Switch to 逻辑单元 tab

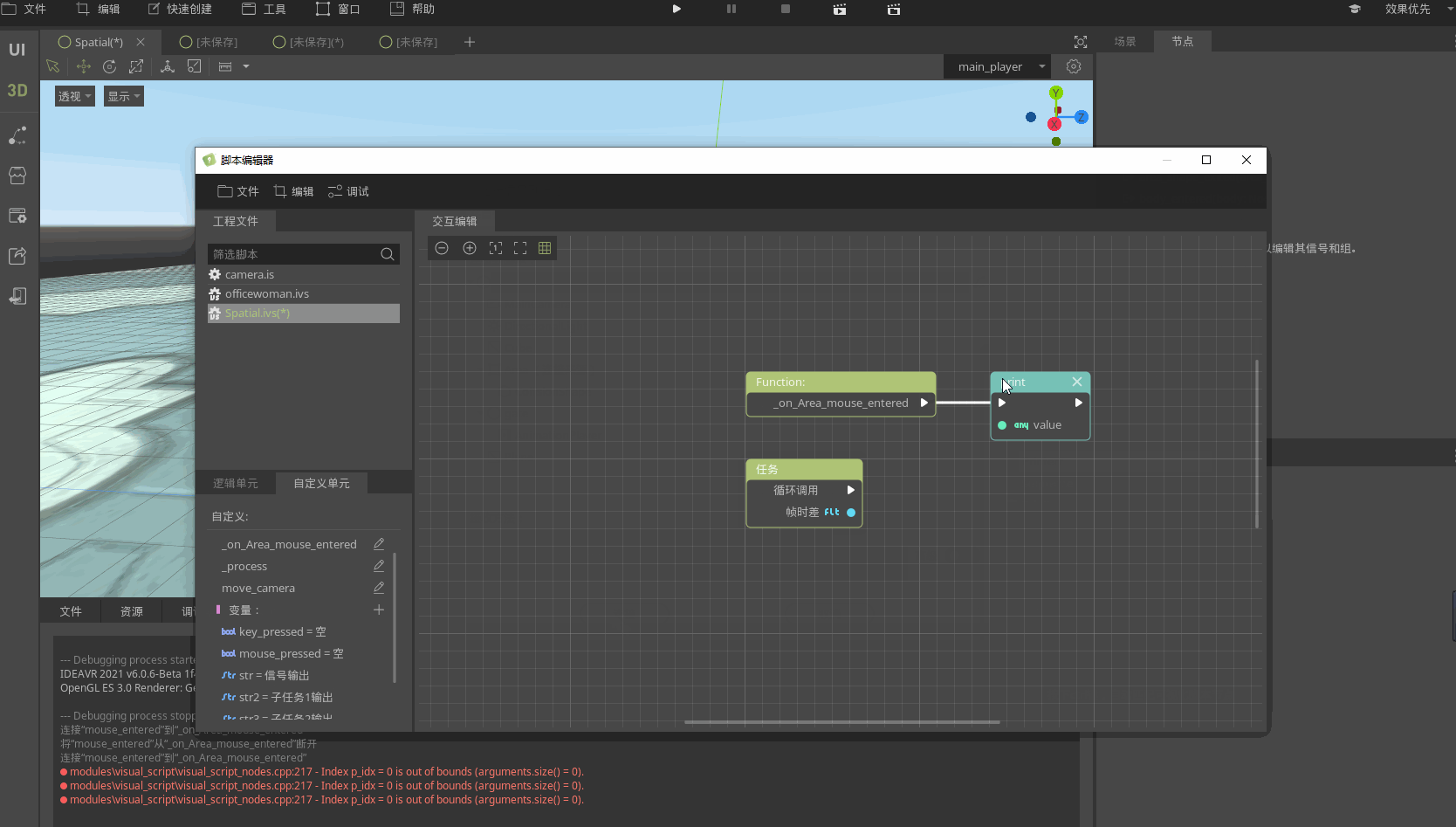click(x=236, y=483)
